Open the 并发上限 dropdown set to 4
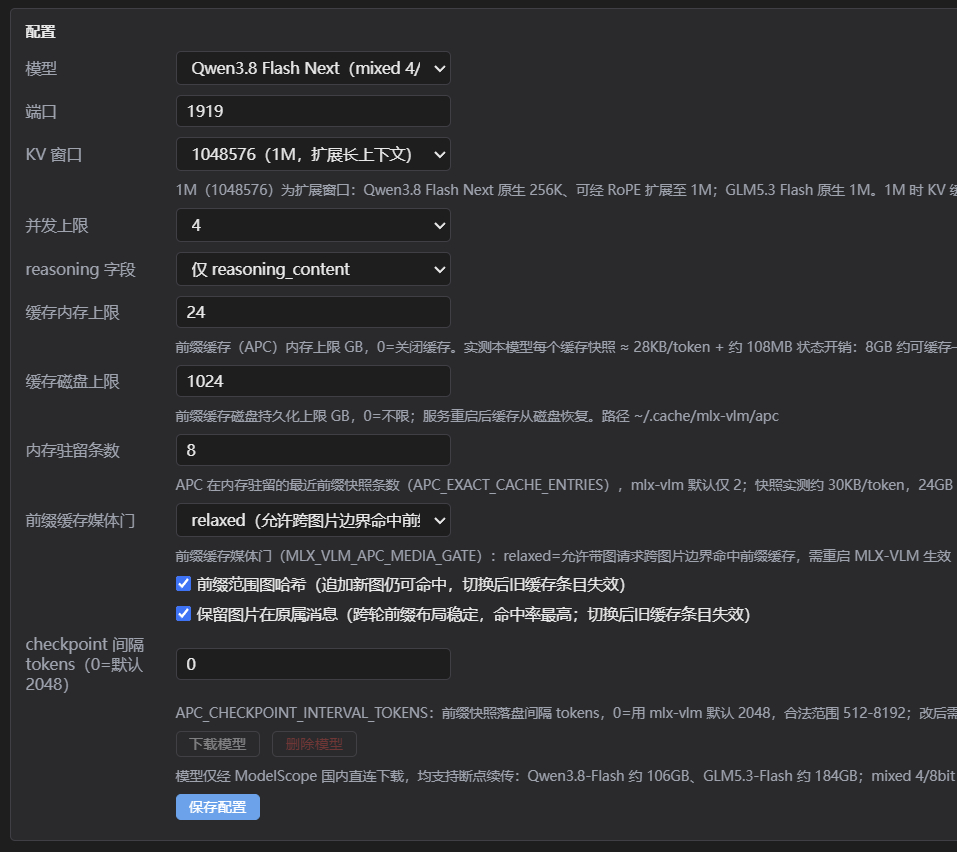Viewport: 957px width, 852px height. 313,225
